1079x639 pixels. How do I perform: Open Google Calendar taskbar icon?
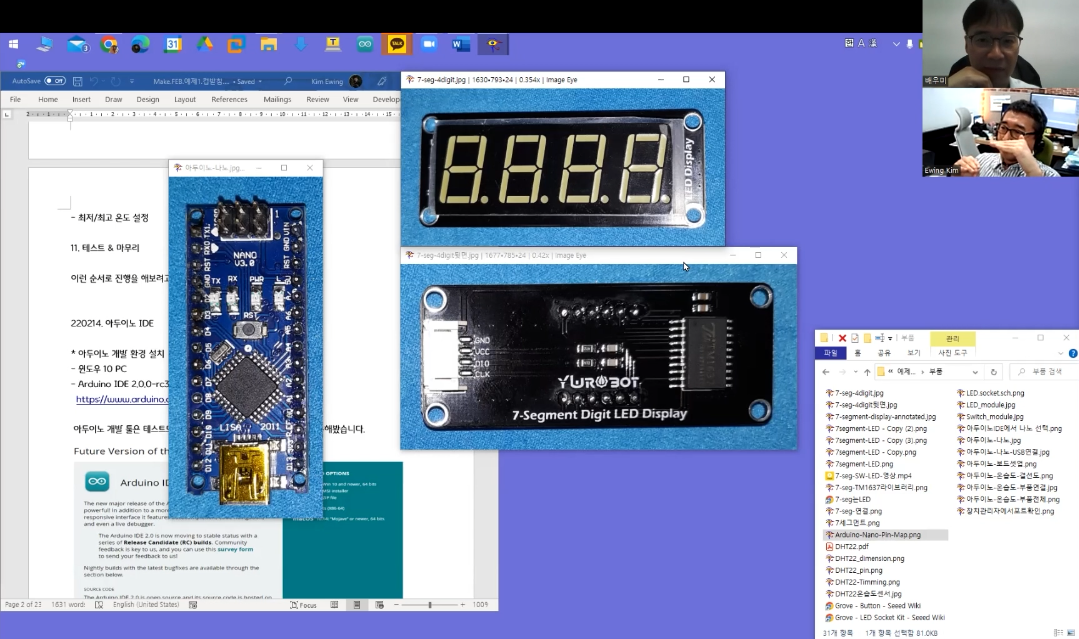(173, 45)
